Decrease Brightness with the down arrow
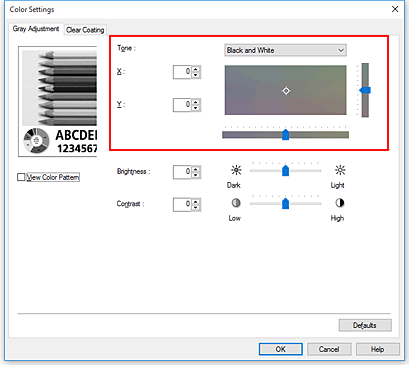 (x=196, y=175)
